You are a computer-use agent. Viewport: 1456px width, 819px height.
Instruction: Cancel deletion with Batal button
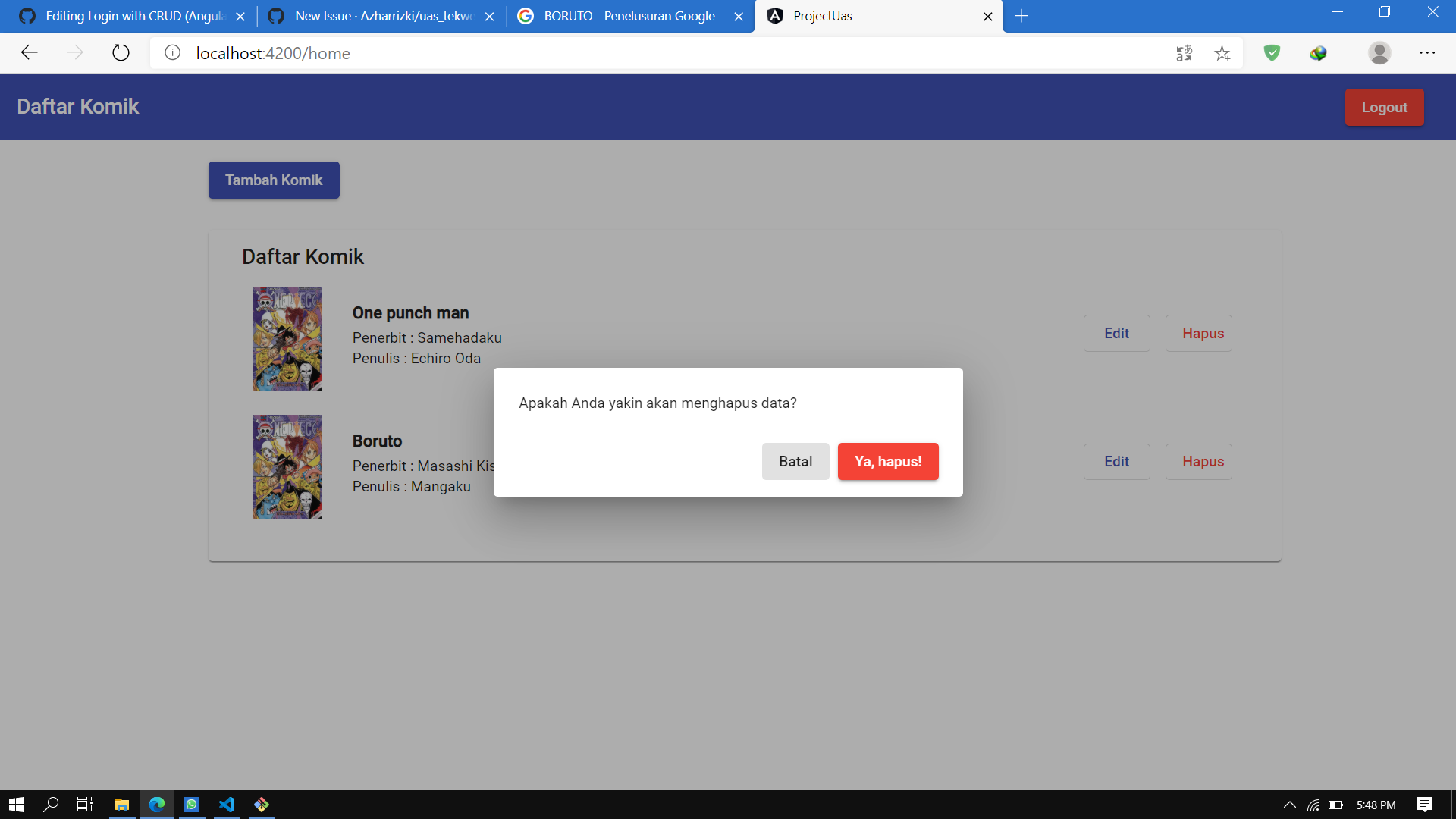click(x=795, y=461)
